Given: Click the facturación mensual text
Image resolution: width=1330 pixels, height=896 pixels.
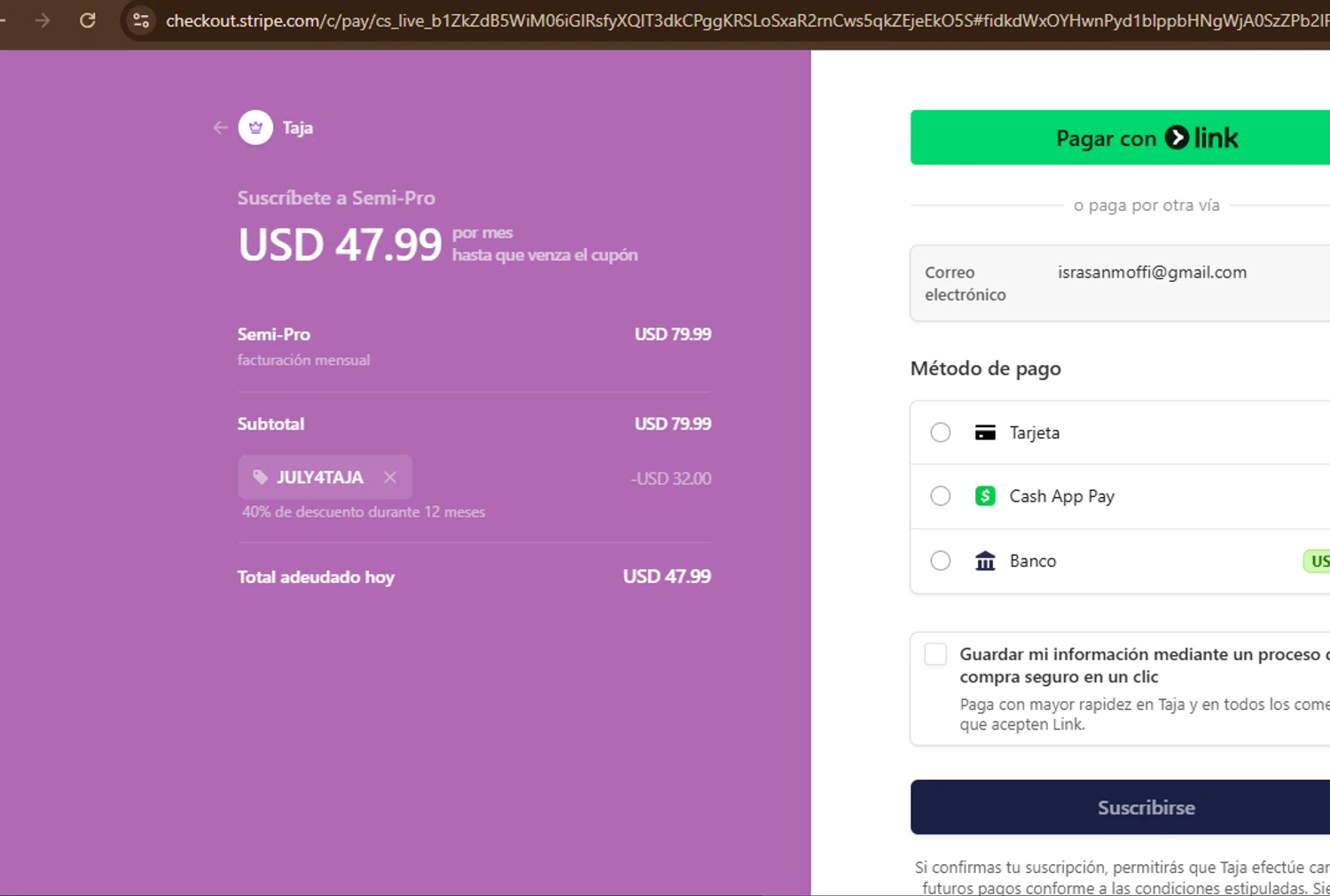Looking at the screenshot, I should click(x=303, y=360).
